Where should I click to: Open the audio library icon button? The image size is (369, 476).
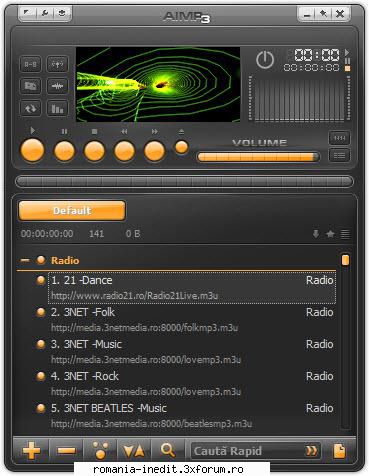pyautogui.click(x=31, y=86)
